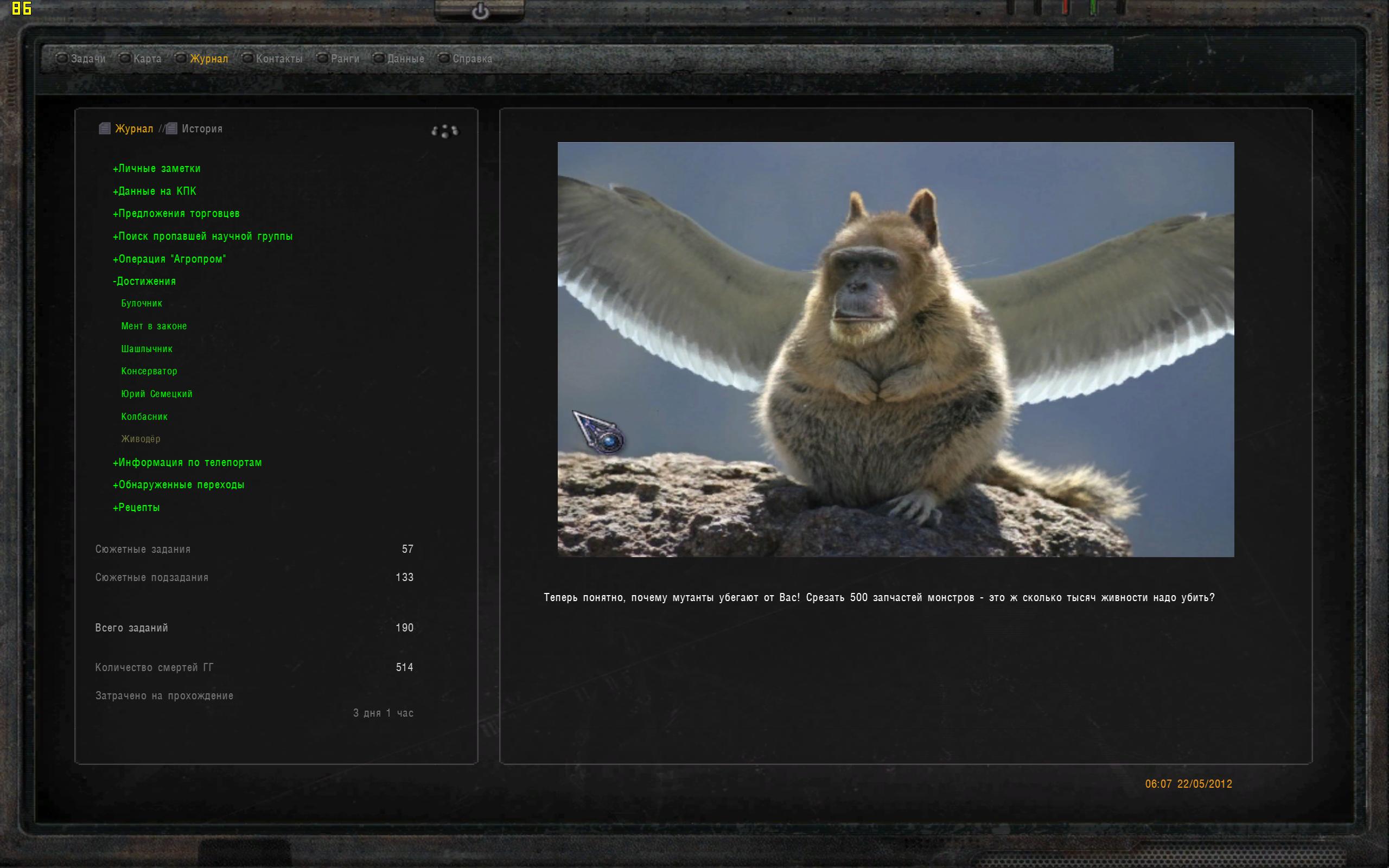Open the Контакты tab
This screenshot has width=1389, height=868.
coord(279,59)
